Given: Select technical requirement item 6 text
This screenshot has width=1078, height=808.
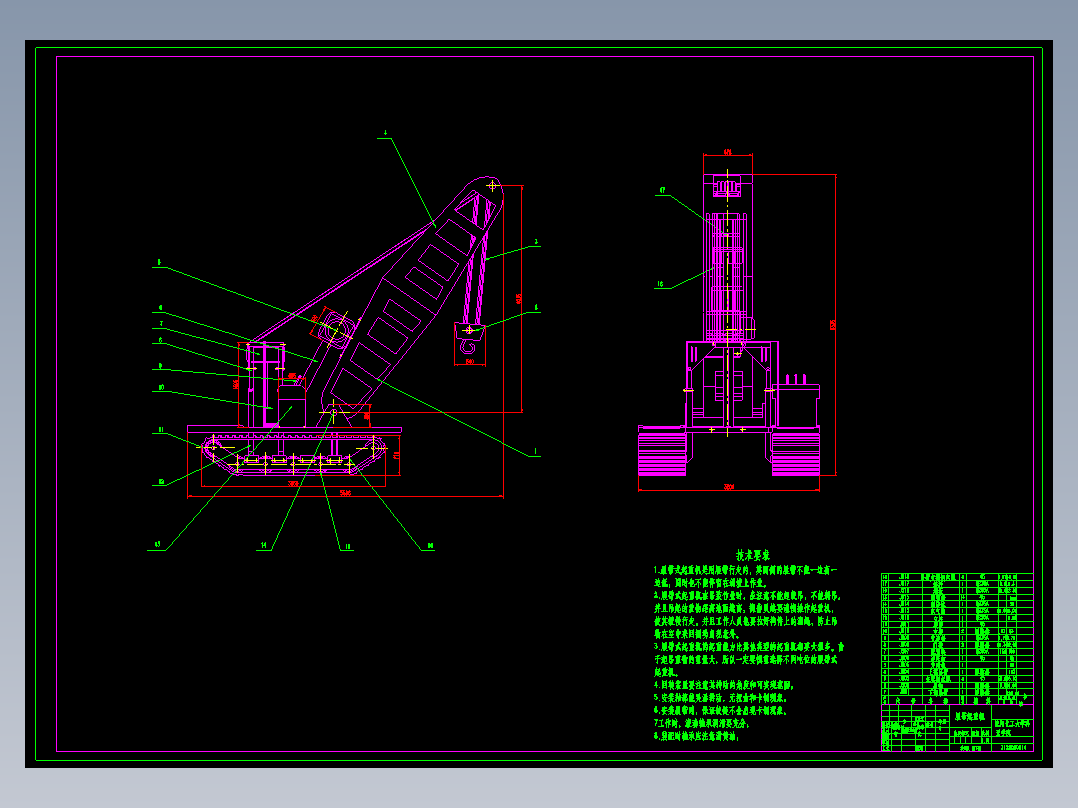Looking at the screenshot, I should click(720, 710).
